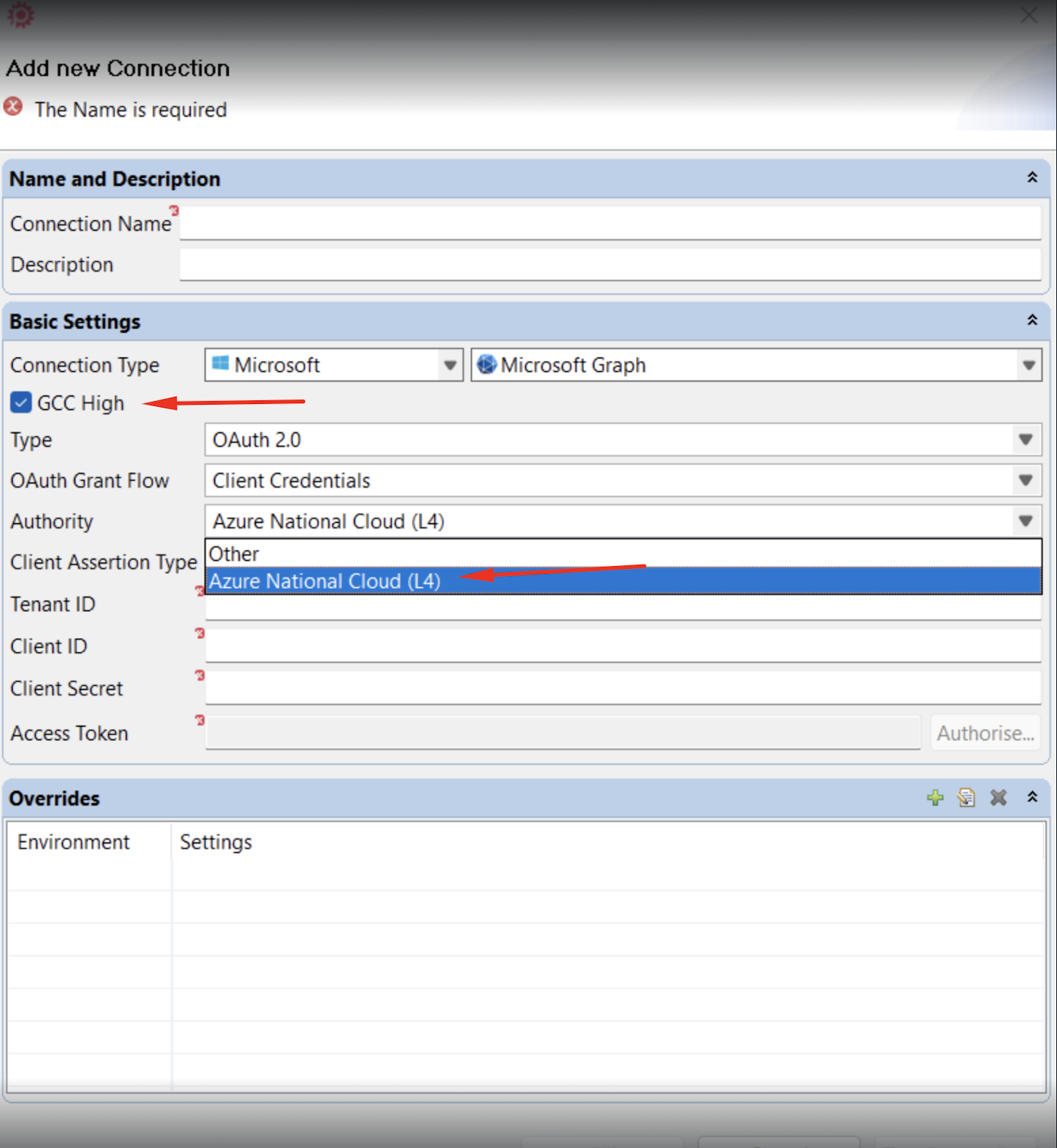
Task: Click the gear icon in title bar
Action: click(21, 14)
